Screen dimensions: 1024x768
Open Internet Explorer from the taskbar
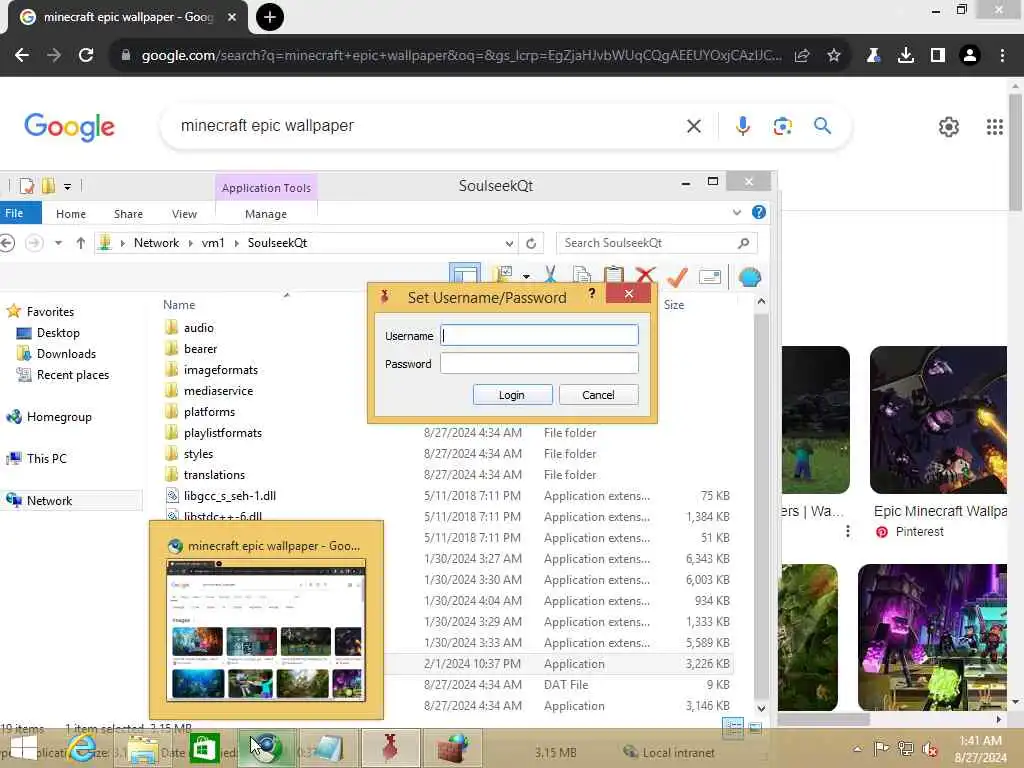point(83,748)
